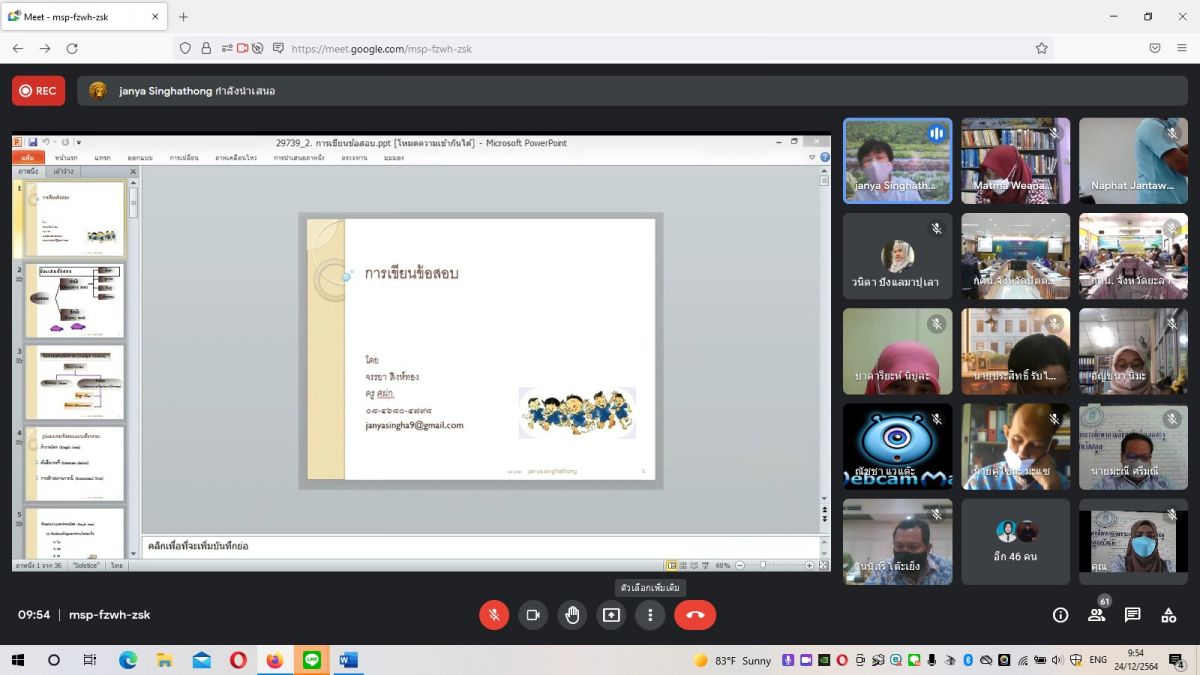
Task: Open the chat with everyone panel
Action: 1132,615
